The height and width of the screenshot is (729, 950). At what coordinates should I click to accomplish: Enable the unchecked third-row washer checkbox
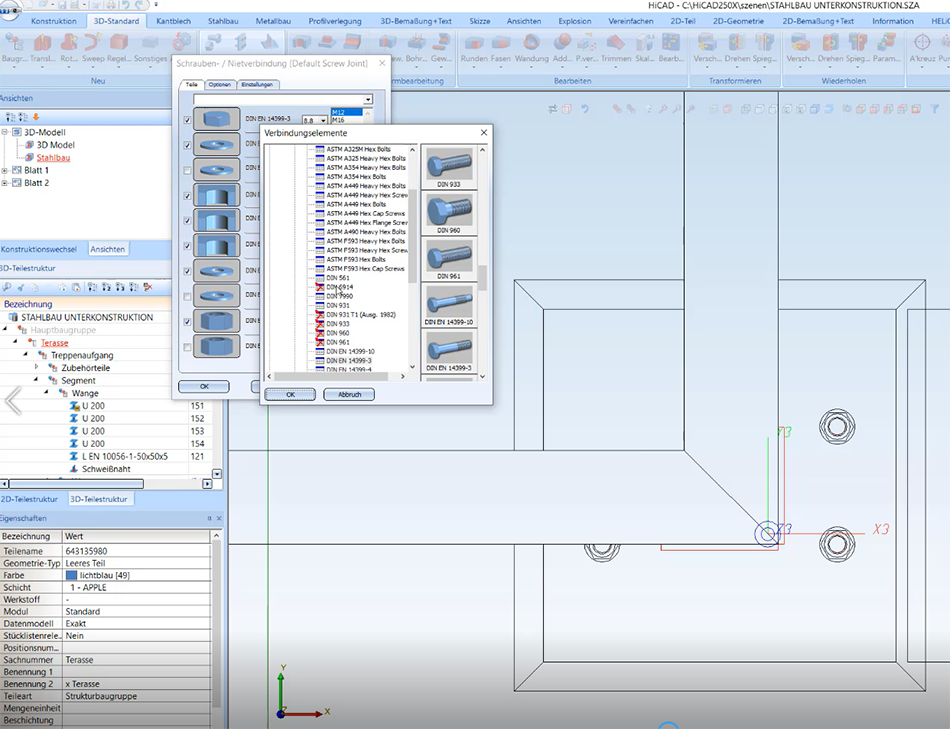pyautogui.click(x=187, y=171)
